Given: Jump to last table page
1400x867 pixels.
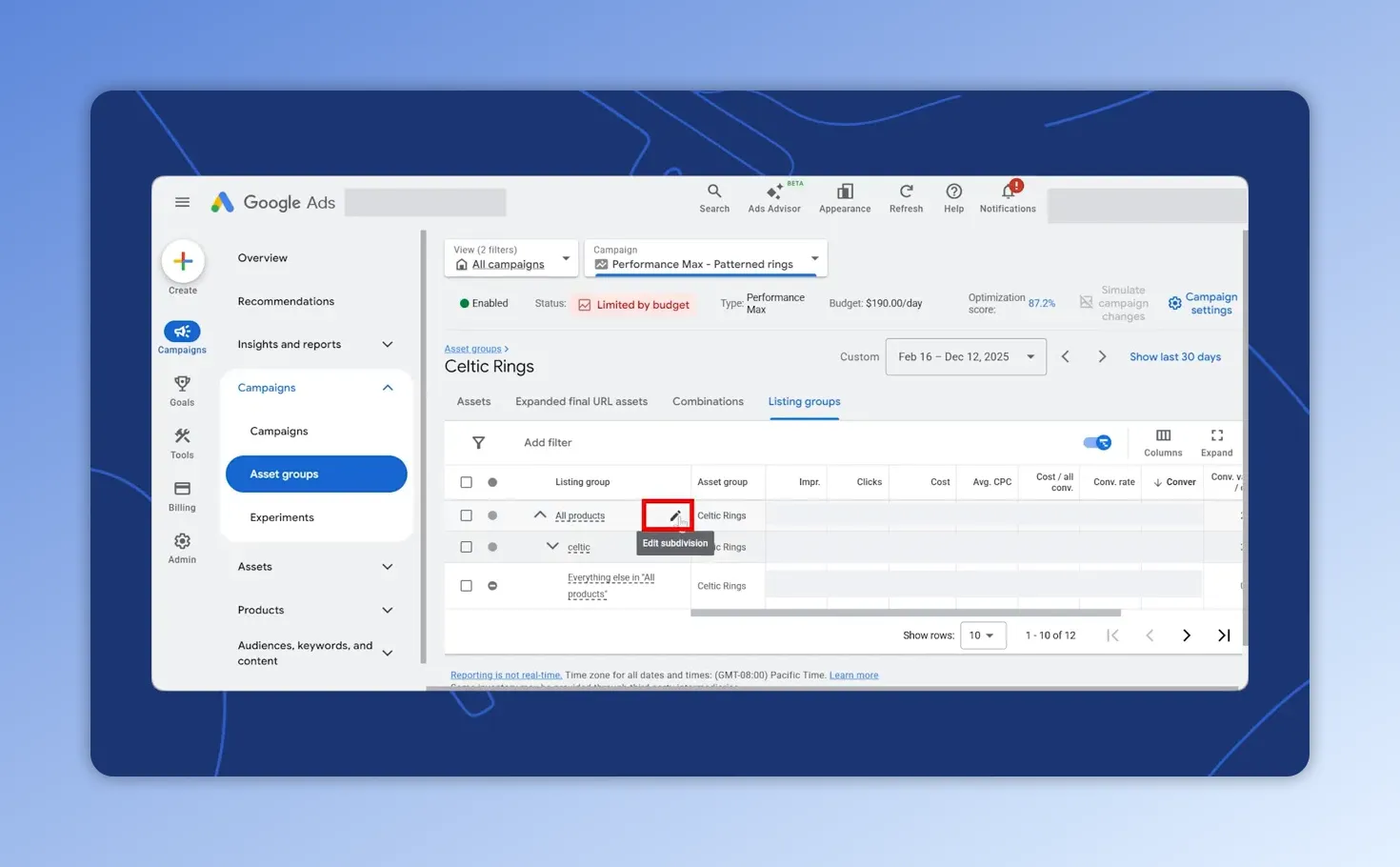Looking at the screenshot, I should pyautogui.click(x=1224, y=635).
